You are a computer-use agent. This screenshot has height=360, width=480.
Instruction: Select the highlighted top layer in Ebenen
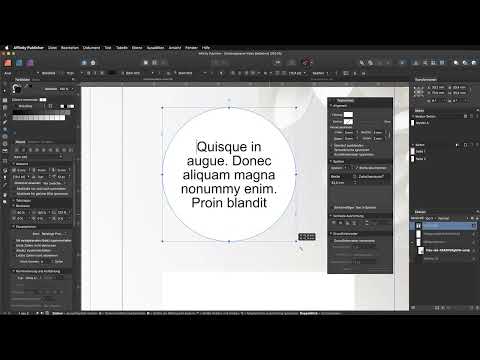[x=443, y=226]
